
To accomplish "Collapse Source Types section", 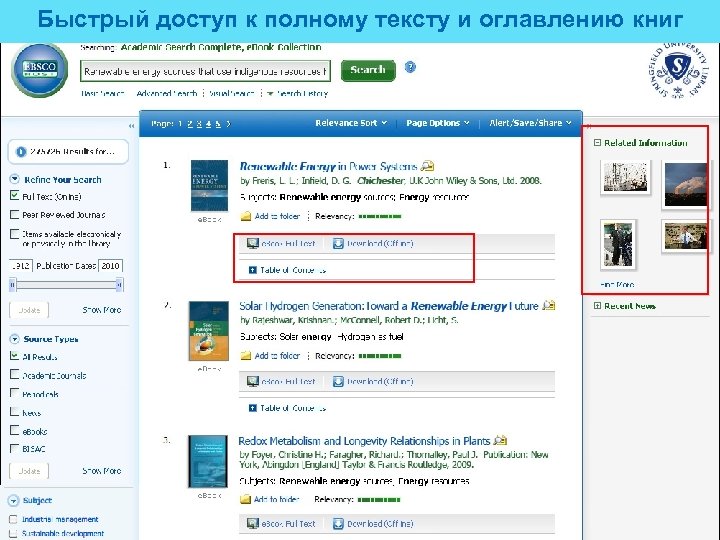I will [x=15, y=339].
